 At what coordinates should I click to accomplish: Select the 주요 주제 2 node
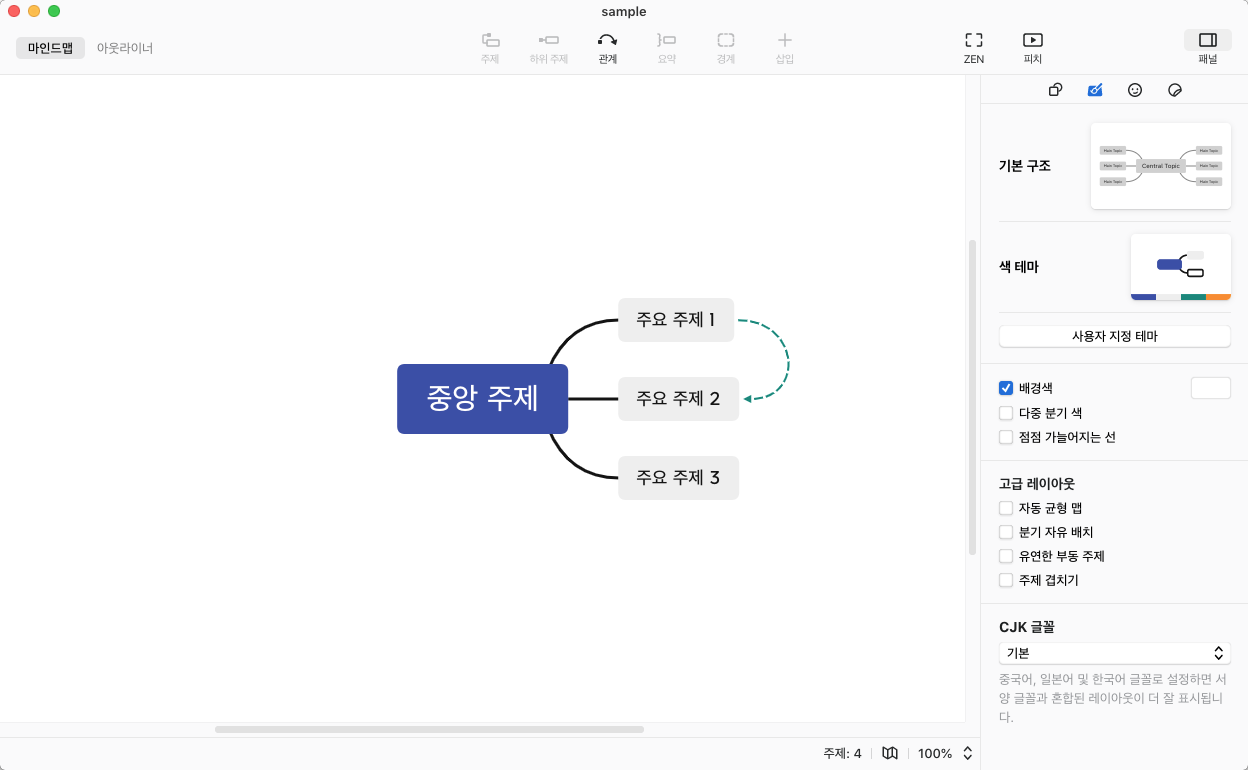tap(678, 399)
